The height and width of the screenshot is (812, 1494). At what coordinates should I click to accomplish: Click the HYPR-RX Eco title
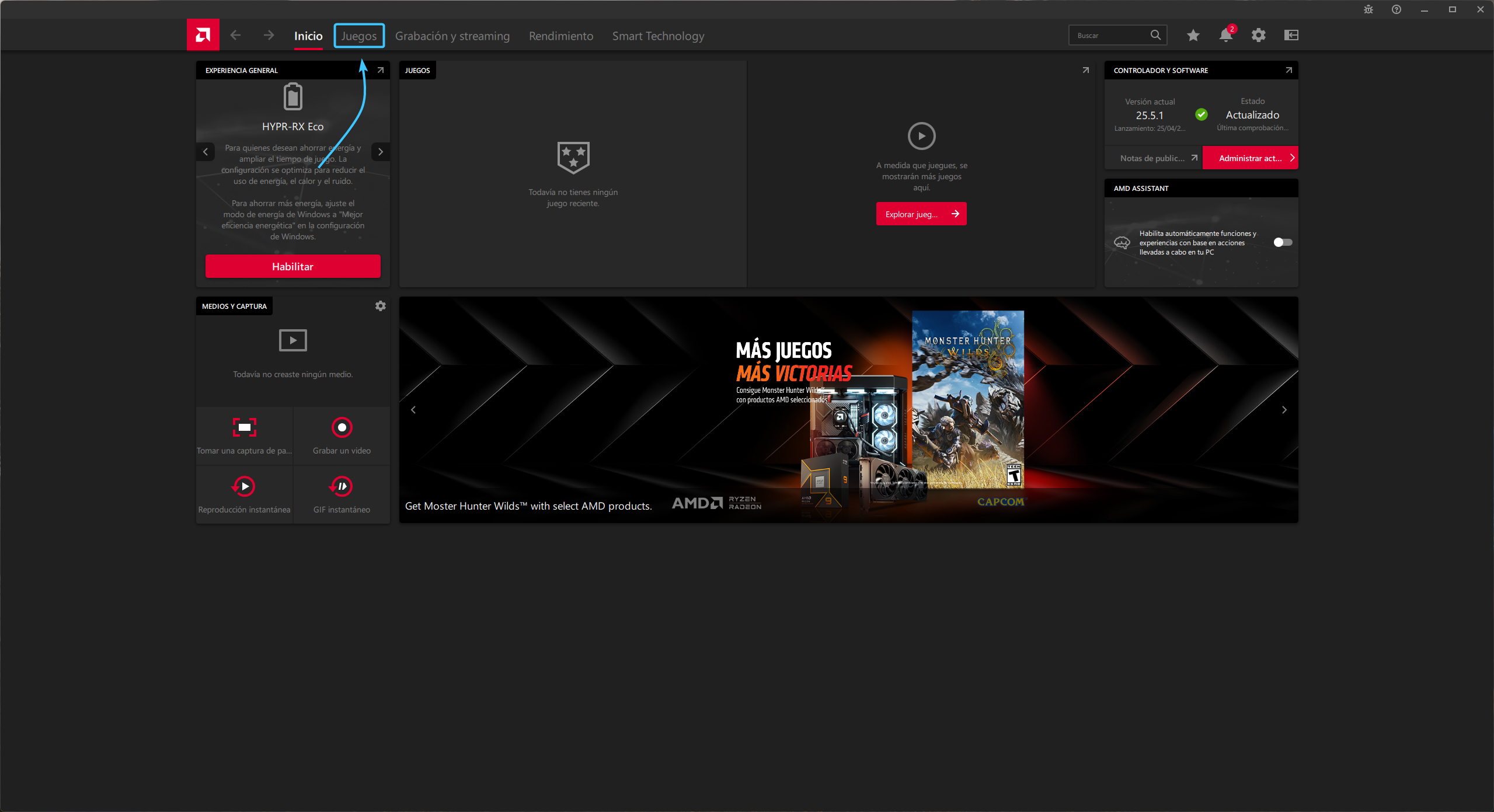292,127
